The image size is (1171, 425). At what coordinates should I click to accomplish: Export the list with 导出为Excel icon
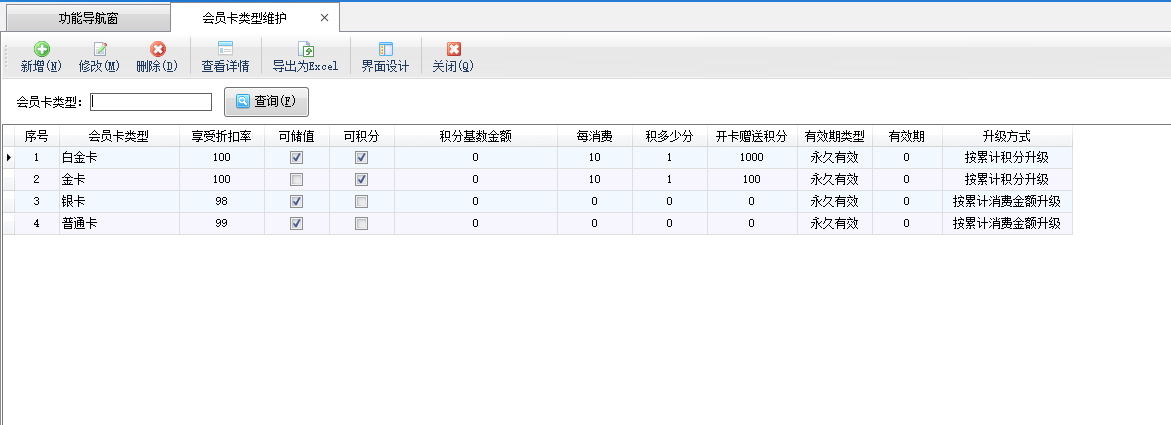click(306, 50)
